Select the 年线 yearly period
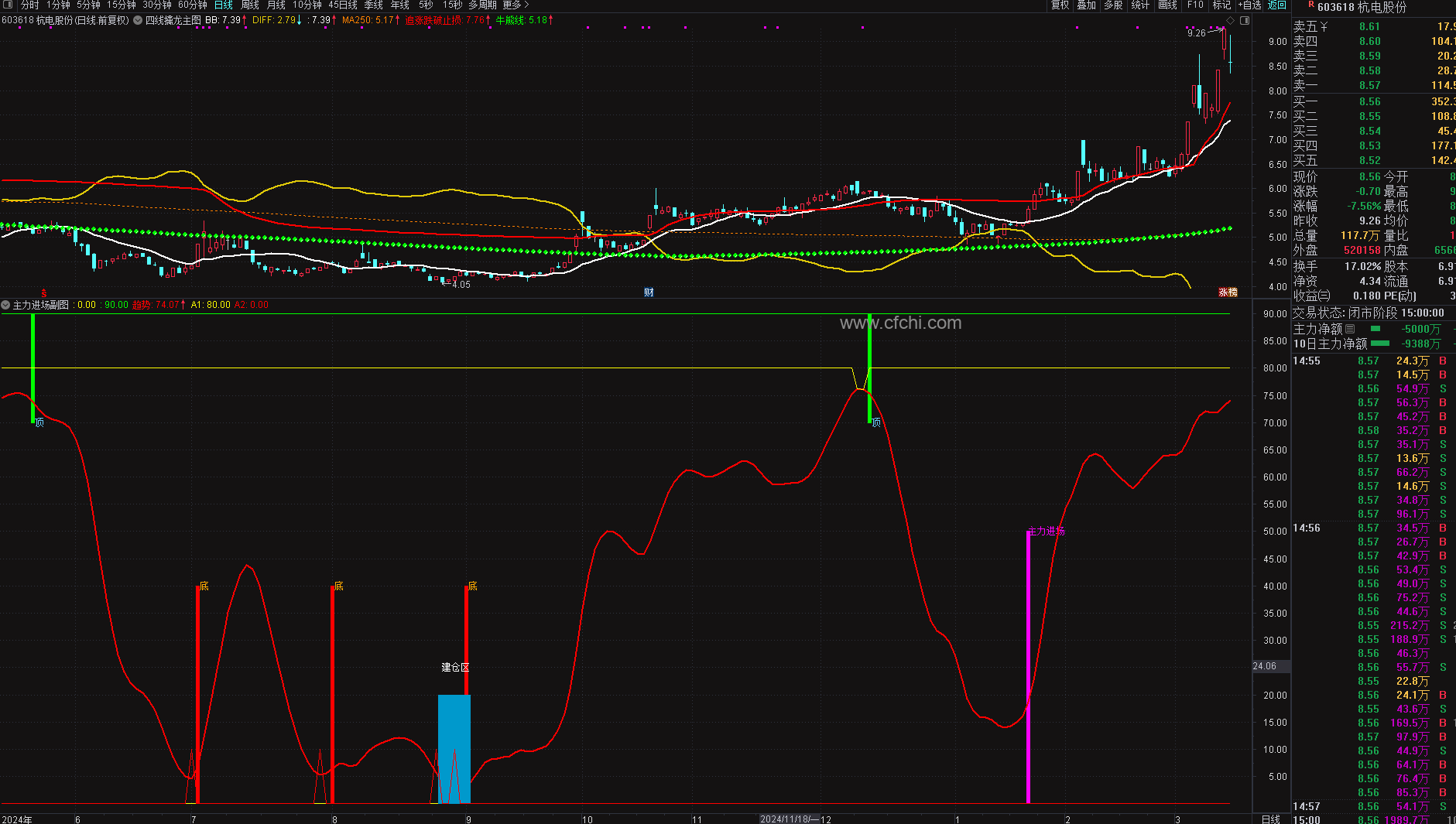Screen dimensions: 1456x824 coord(400,5)
